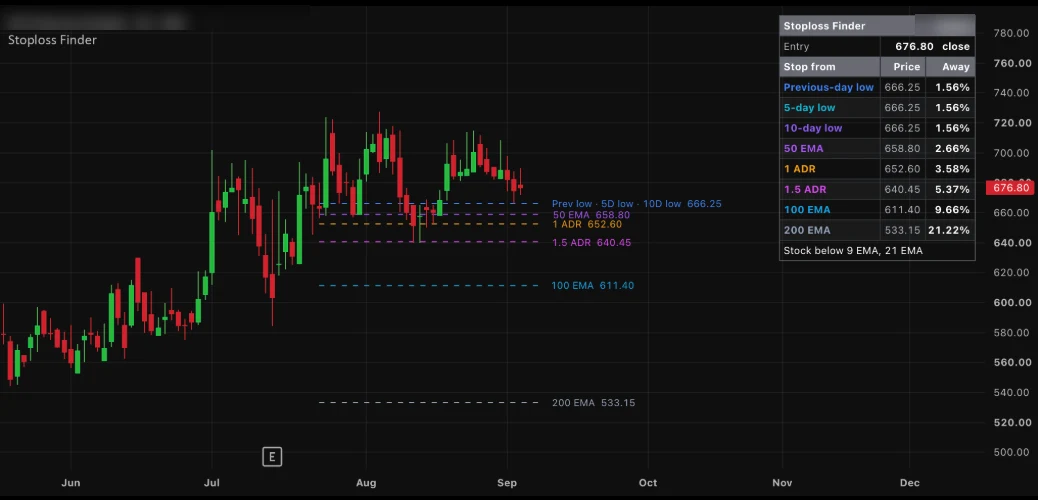1038x500 pixels.
Task: Click the 5.37% away cell
Action: (x=953, y=190)
